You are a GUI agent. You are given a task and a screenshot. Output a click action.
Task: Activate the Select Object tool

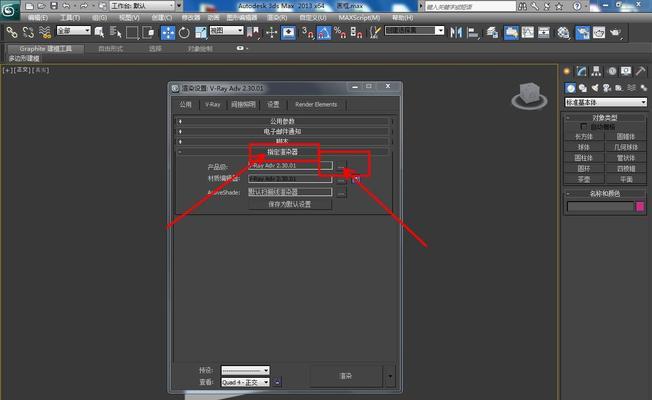point(99,32)
